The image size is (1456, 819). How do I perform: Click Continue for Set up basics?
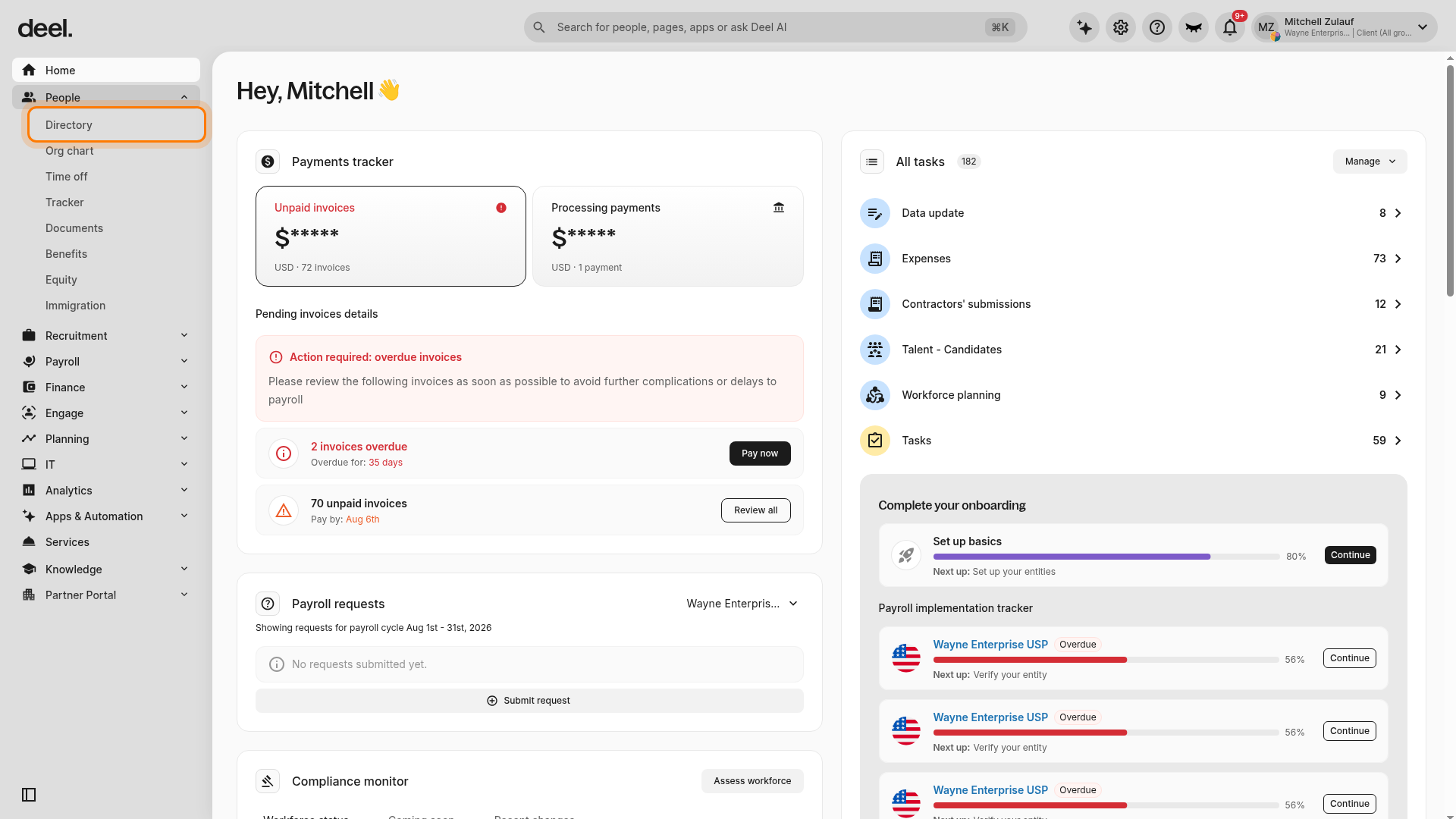click(x=1350, y=555)
